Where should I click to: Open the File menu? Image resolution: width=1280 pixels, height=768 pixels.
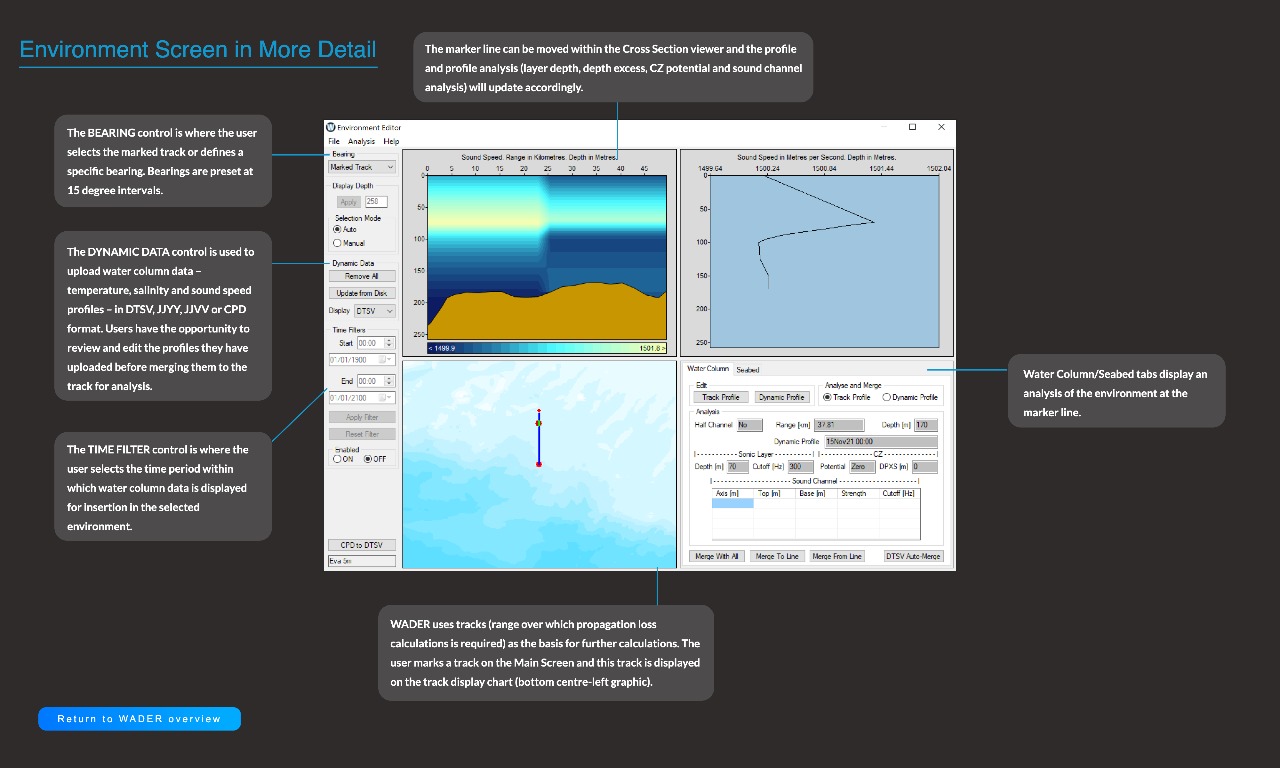click(x=334, y=141)
